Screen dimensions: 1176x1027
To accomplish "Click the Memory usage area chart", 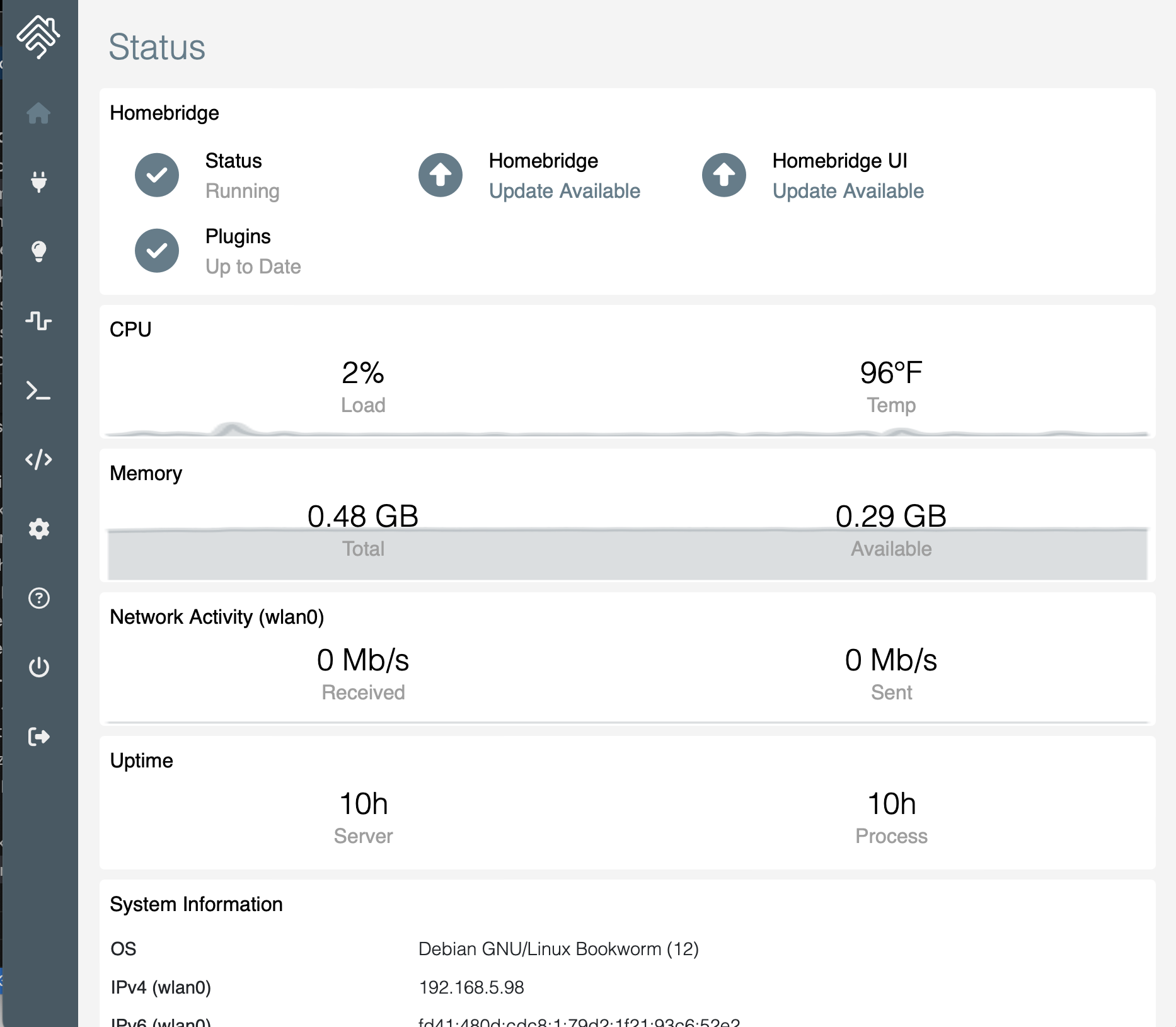I will click(627, 554).
